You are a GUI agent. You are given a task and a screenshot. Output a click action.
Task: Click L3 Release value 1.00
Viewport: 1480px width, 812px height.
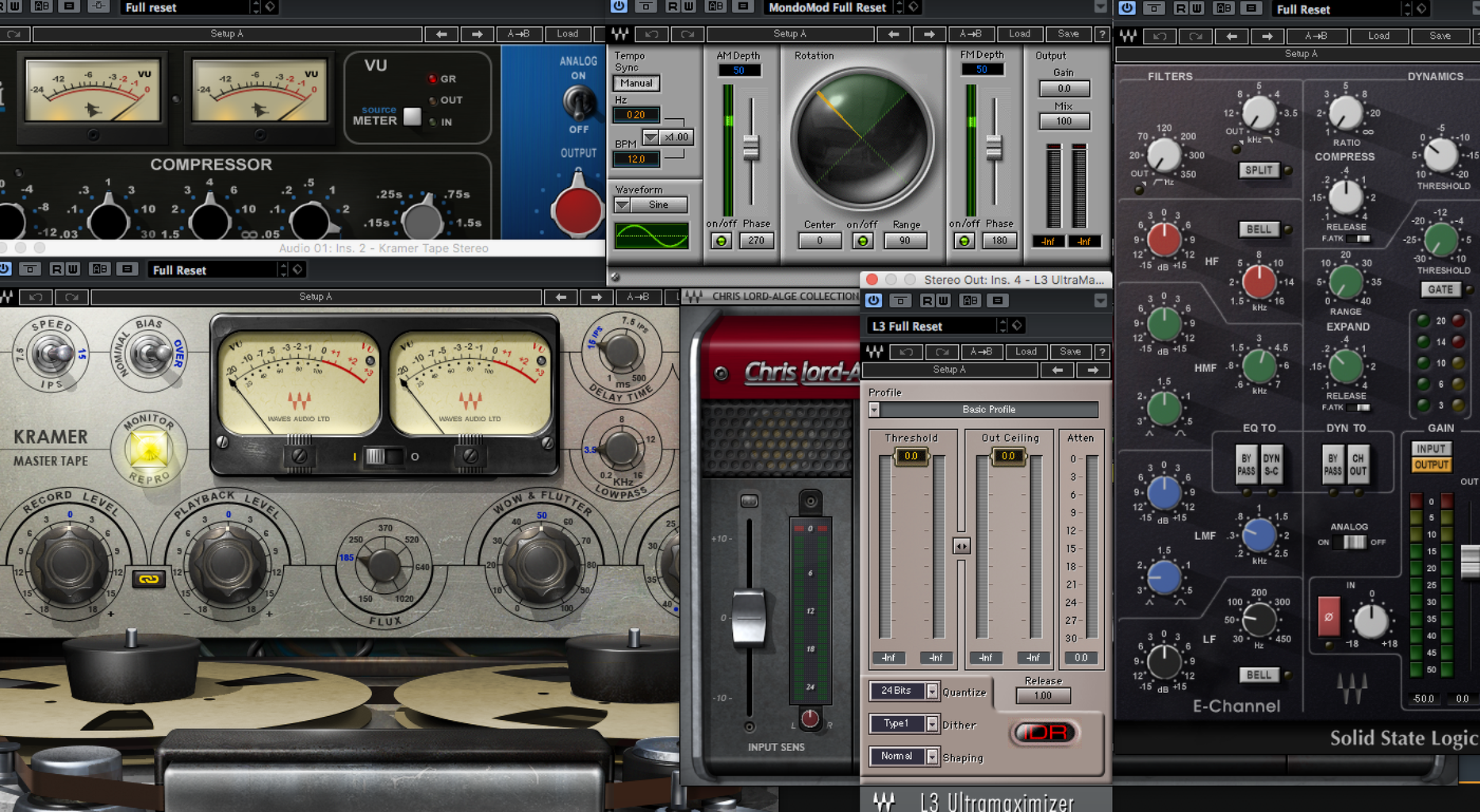click(1043, 696)
